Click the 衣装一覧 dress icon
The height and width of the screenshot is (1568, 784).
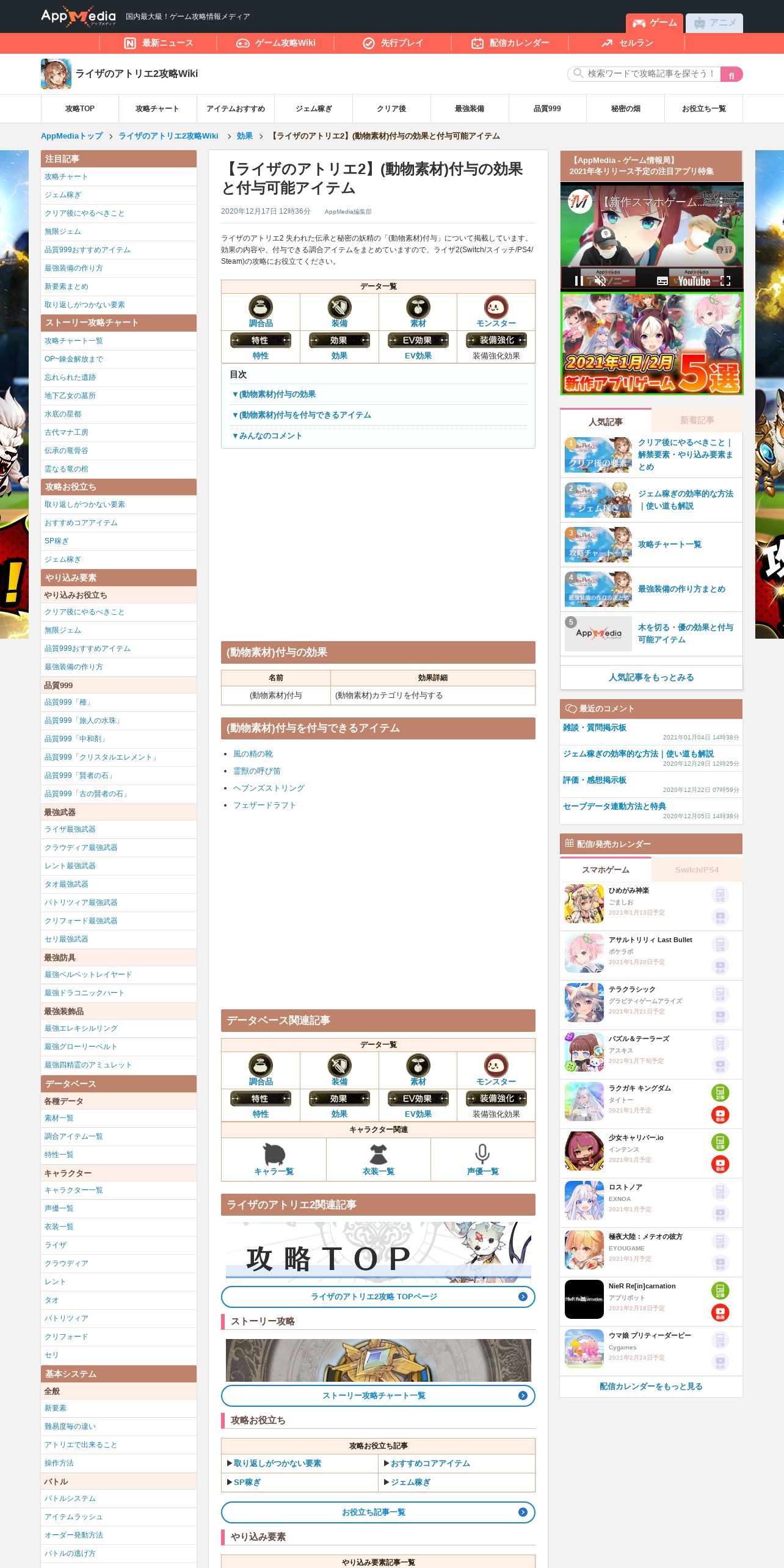(379, 1153)
